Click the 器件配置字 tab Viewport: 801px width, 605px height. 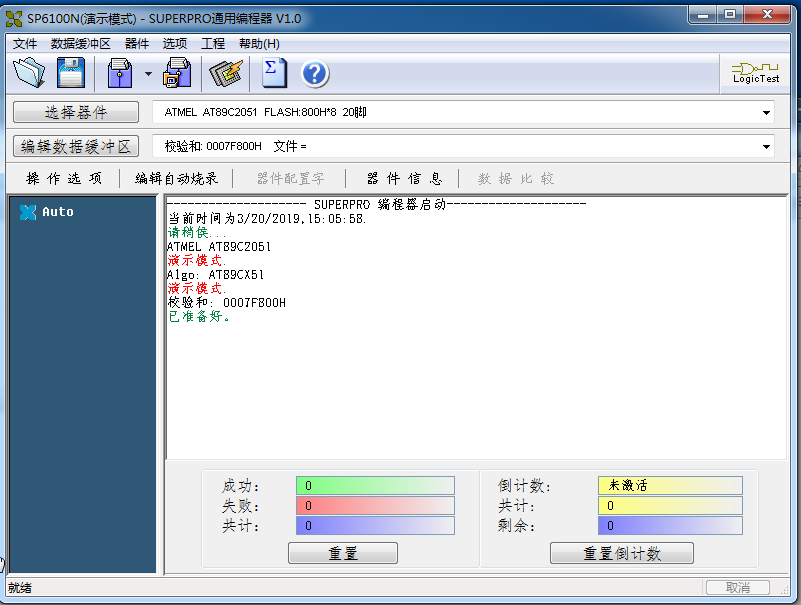coord(290,178)
